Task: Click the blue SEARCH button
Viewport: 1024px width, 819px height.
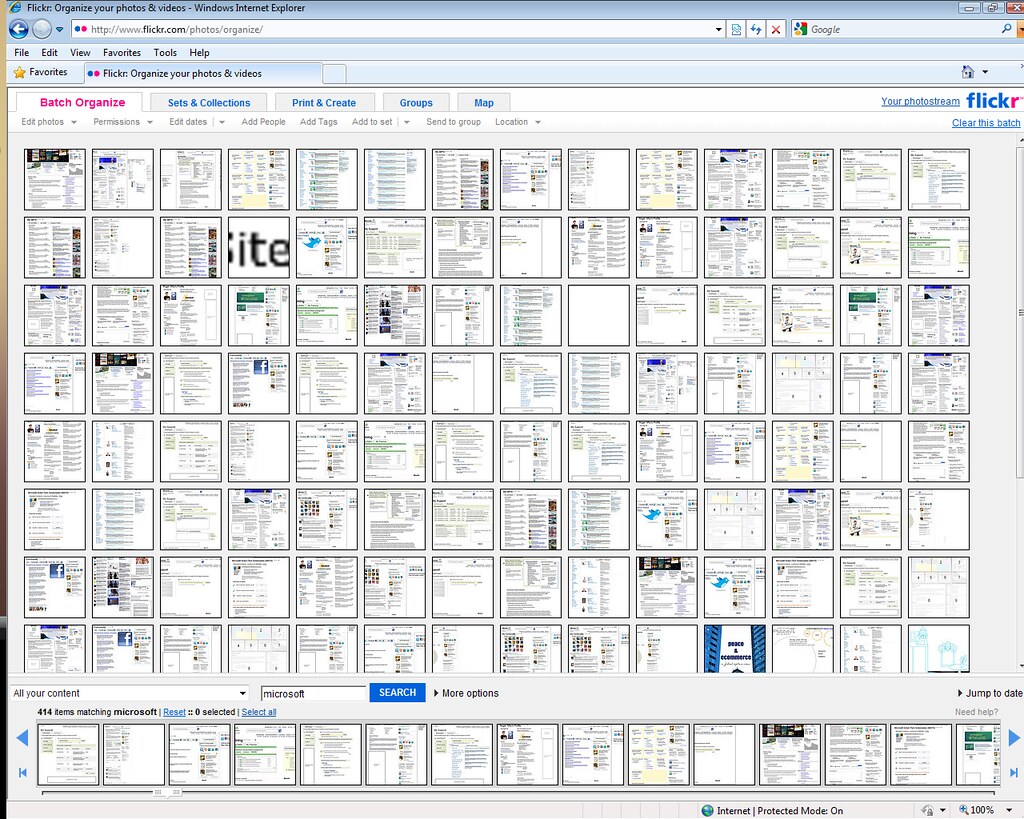Action: pos(397,692)
